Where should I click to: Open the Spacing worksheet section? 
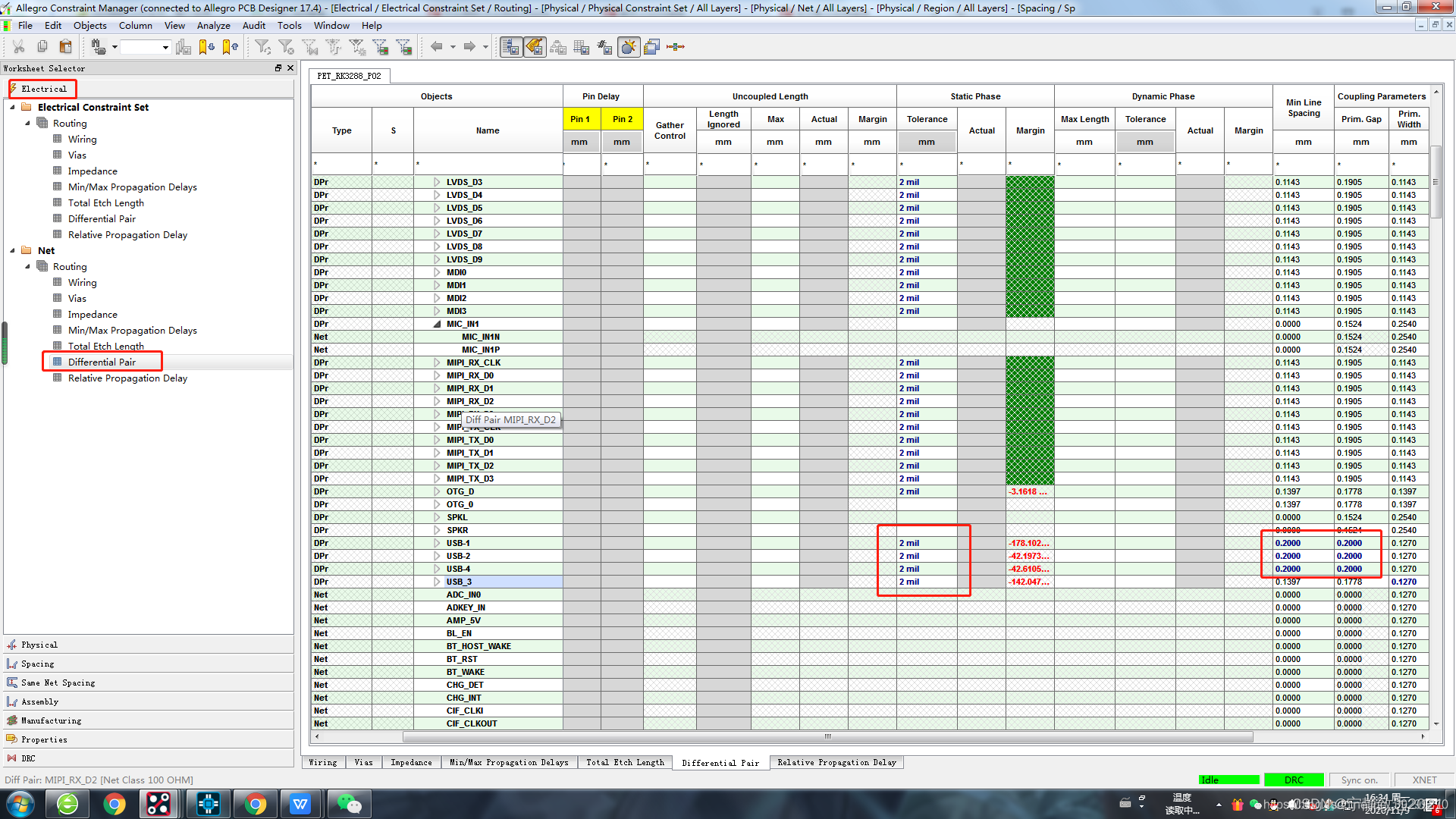pos(37,664)
